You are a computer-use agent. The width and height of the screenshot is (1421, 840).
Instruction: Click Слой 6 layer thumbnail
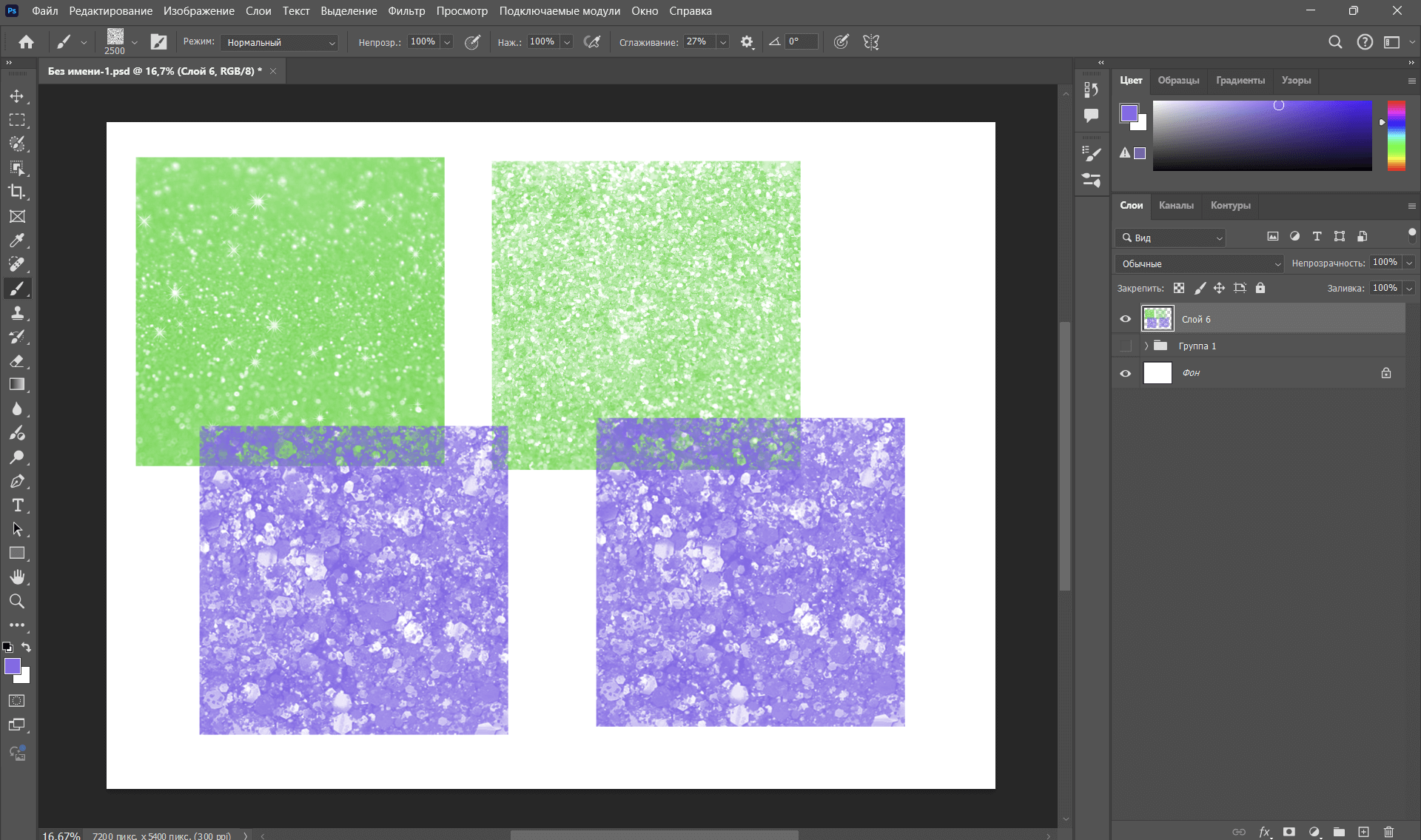tap(1157, 318)
